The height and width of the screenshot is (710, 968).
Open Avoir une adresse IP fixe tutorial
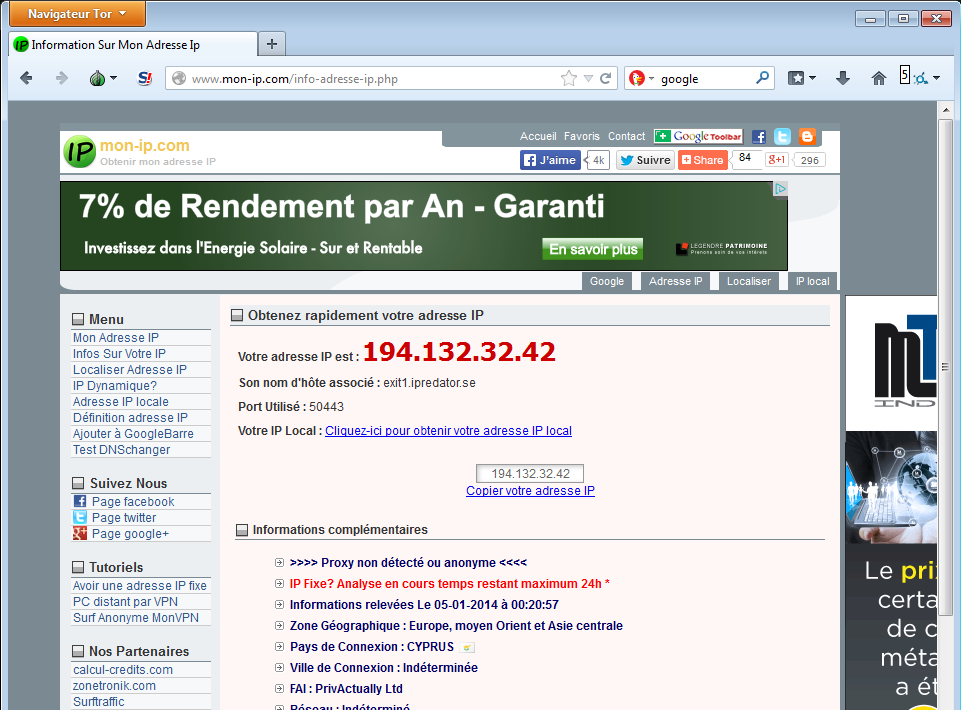(140, 586)
